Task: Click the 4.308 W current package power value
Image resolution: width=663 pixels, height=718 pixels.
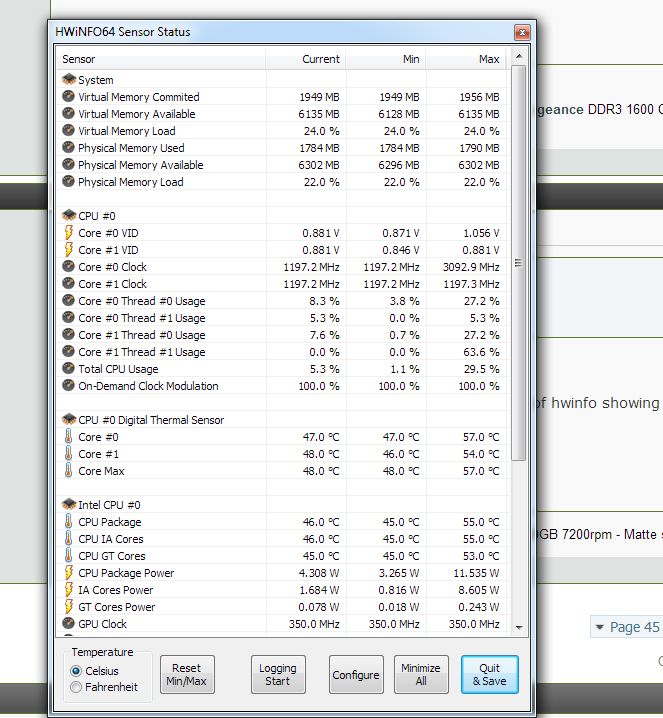Action: coord(319,573)
